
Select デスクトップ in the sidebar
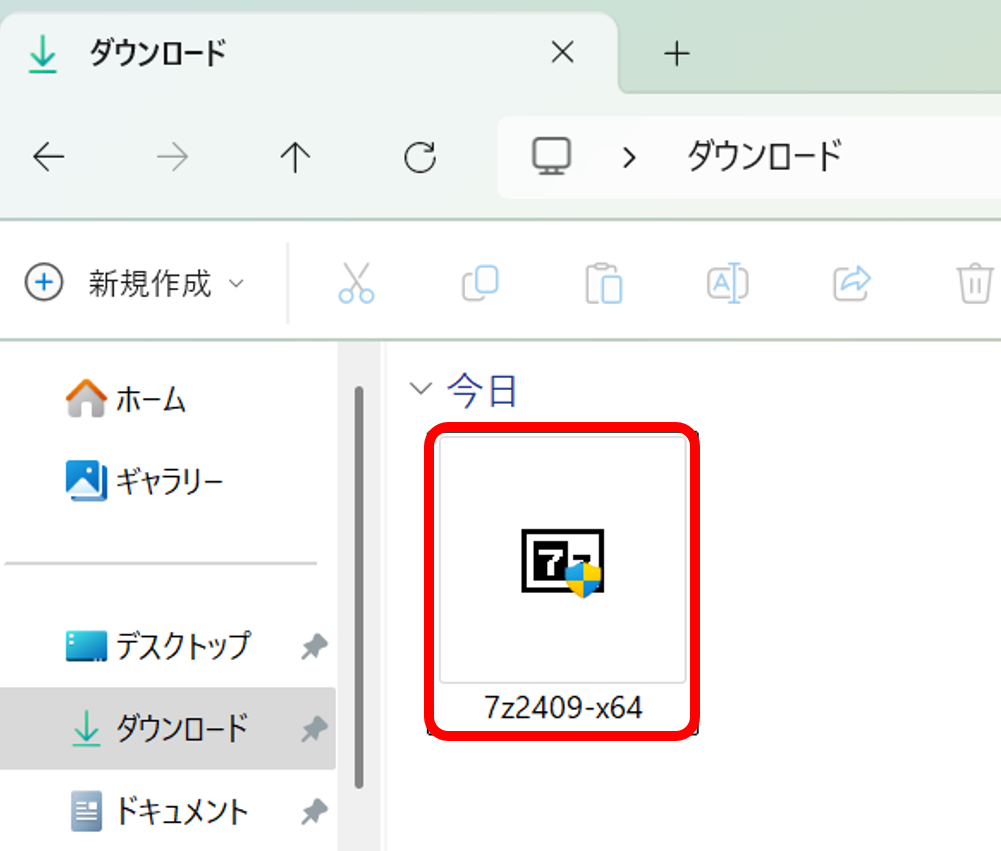pos(158,646)
